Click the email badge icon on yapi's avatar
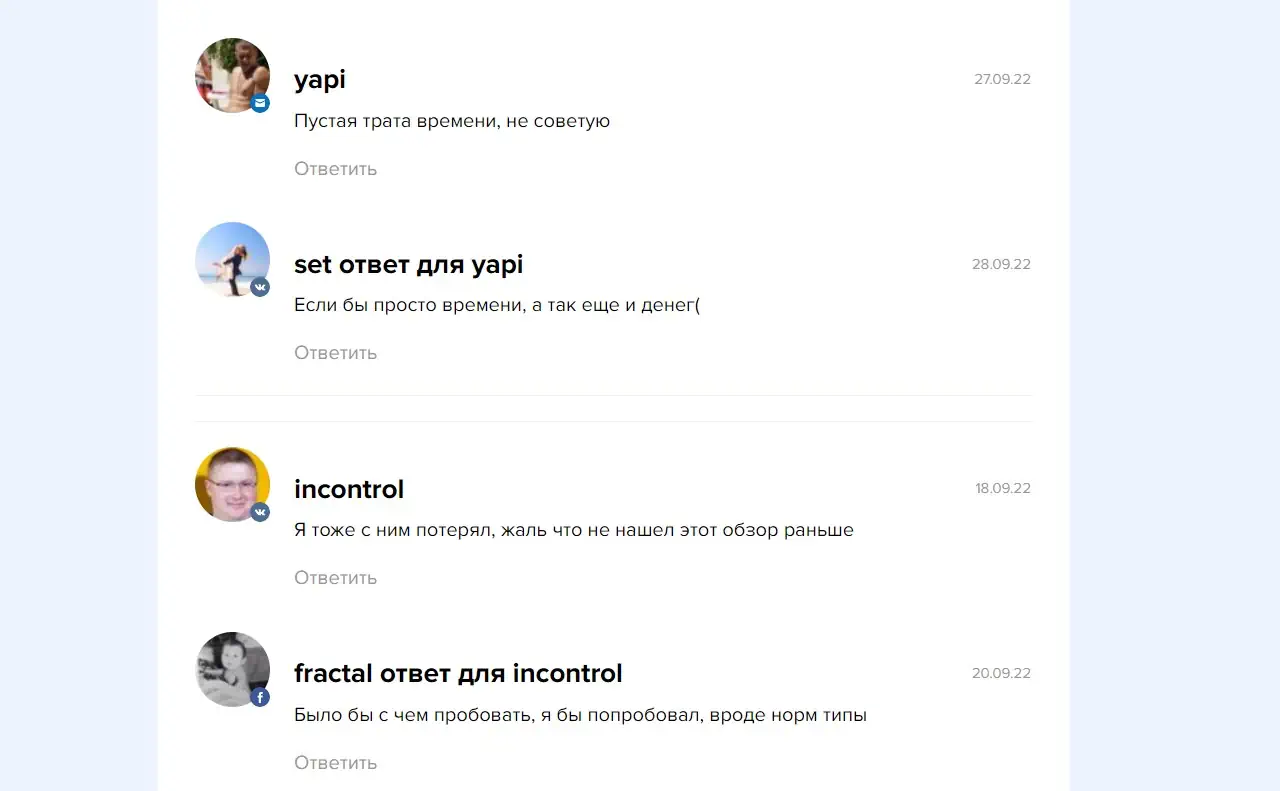The width and height of the screenshot is (1280, 791). [260, 103]
